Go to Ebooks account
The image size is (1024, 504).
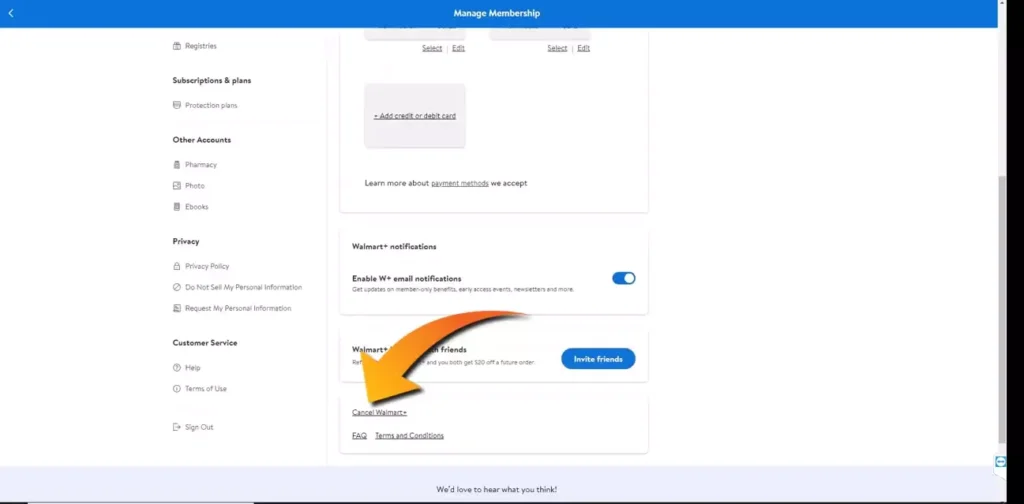[197, 206]
